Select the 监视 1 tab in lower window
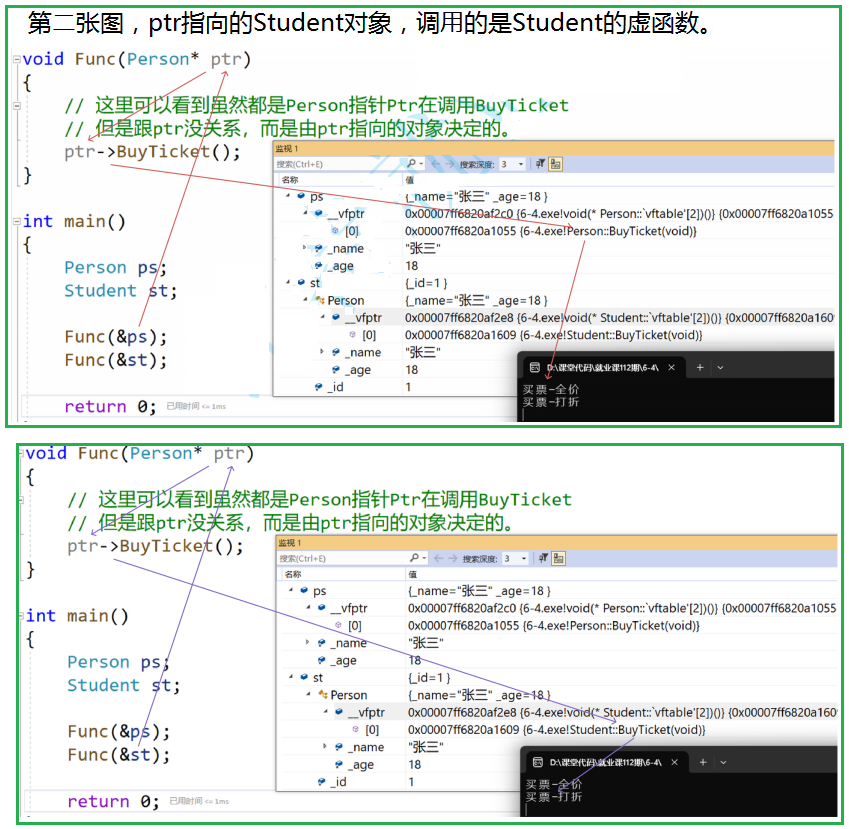849x829 pixels. 290,543
